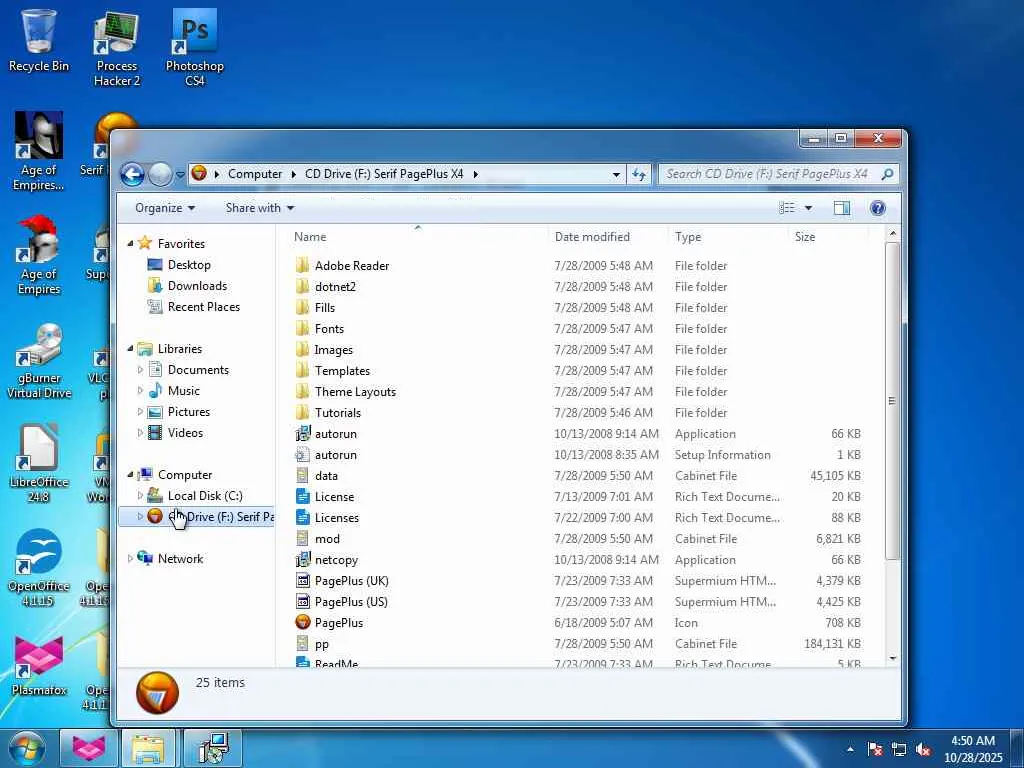Expand the Local Disk (C:) node
The image size is (1024, 768).
coord(140,496)
